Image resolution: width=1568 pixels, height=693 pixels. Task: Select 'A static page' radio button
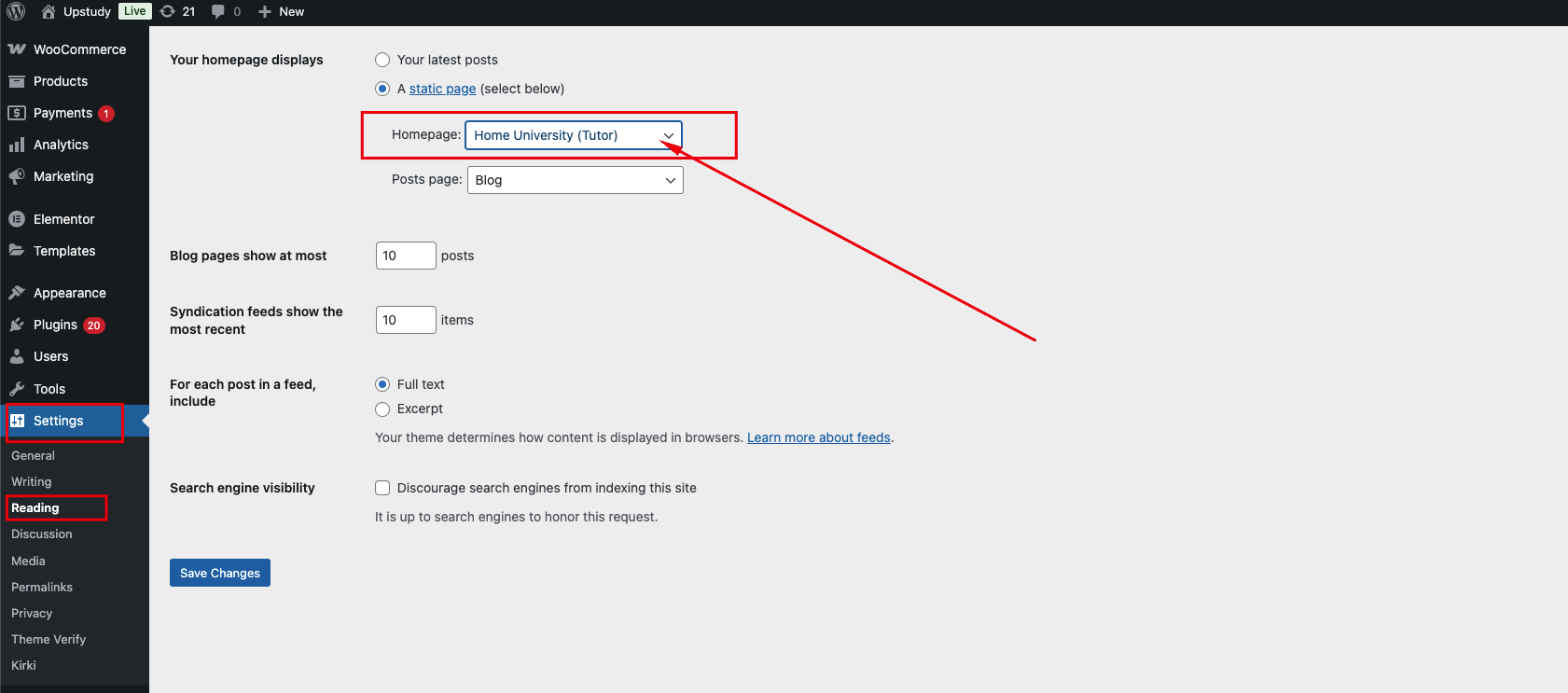click(382, 89)
